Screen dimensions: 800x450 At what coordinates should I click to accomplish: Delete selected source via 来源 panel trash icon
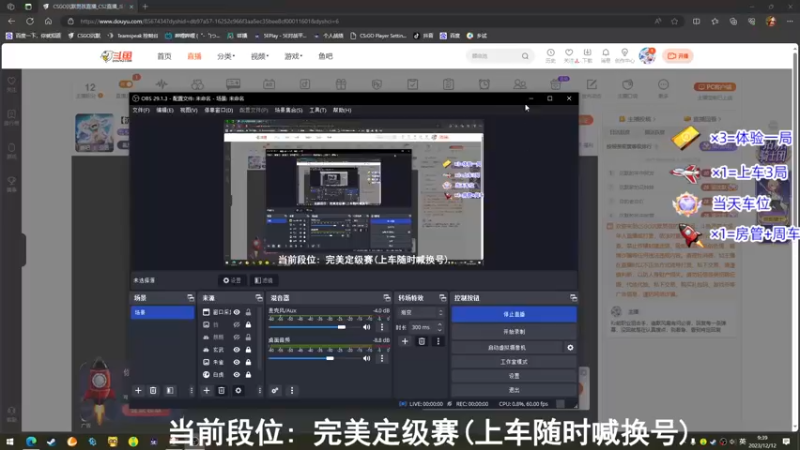point(221,391)
